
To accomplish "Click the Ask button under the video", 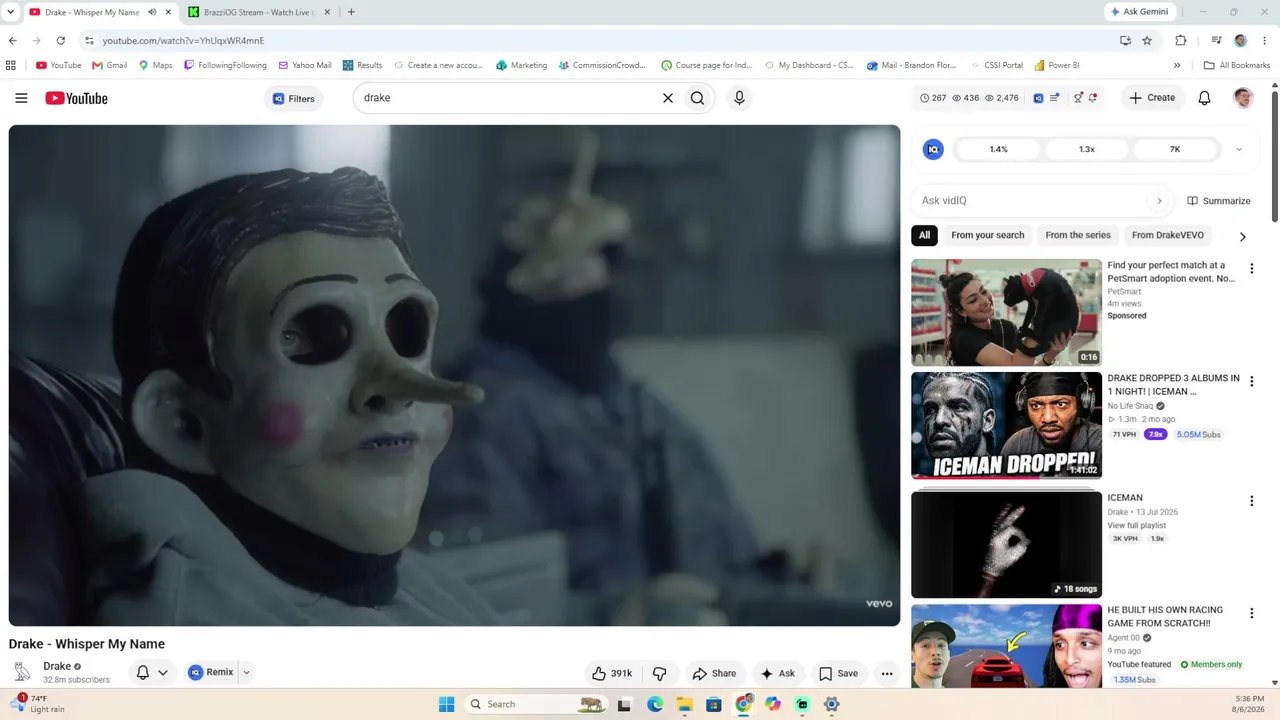I will click(778, 673).
